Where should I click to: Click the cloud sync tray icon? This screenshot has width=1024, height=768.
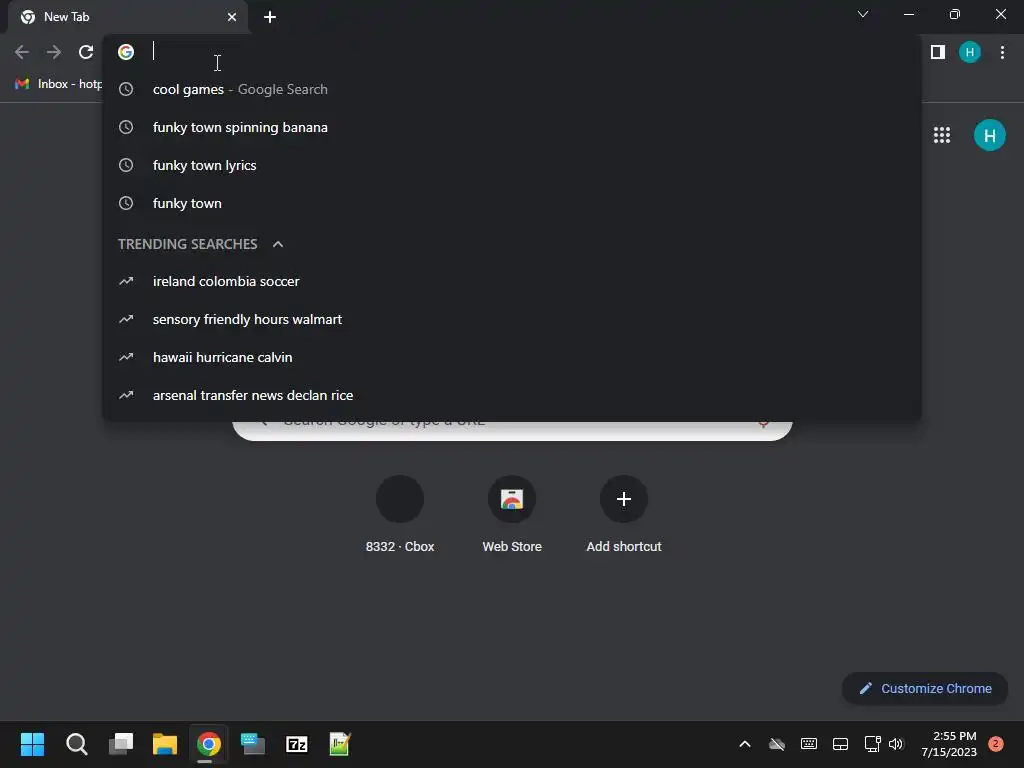pos(776,744)
